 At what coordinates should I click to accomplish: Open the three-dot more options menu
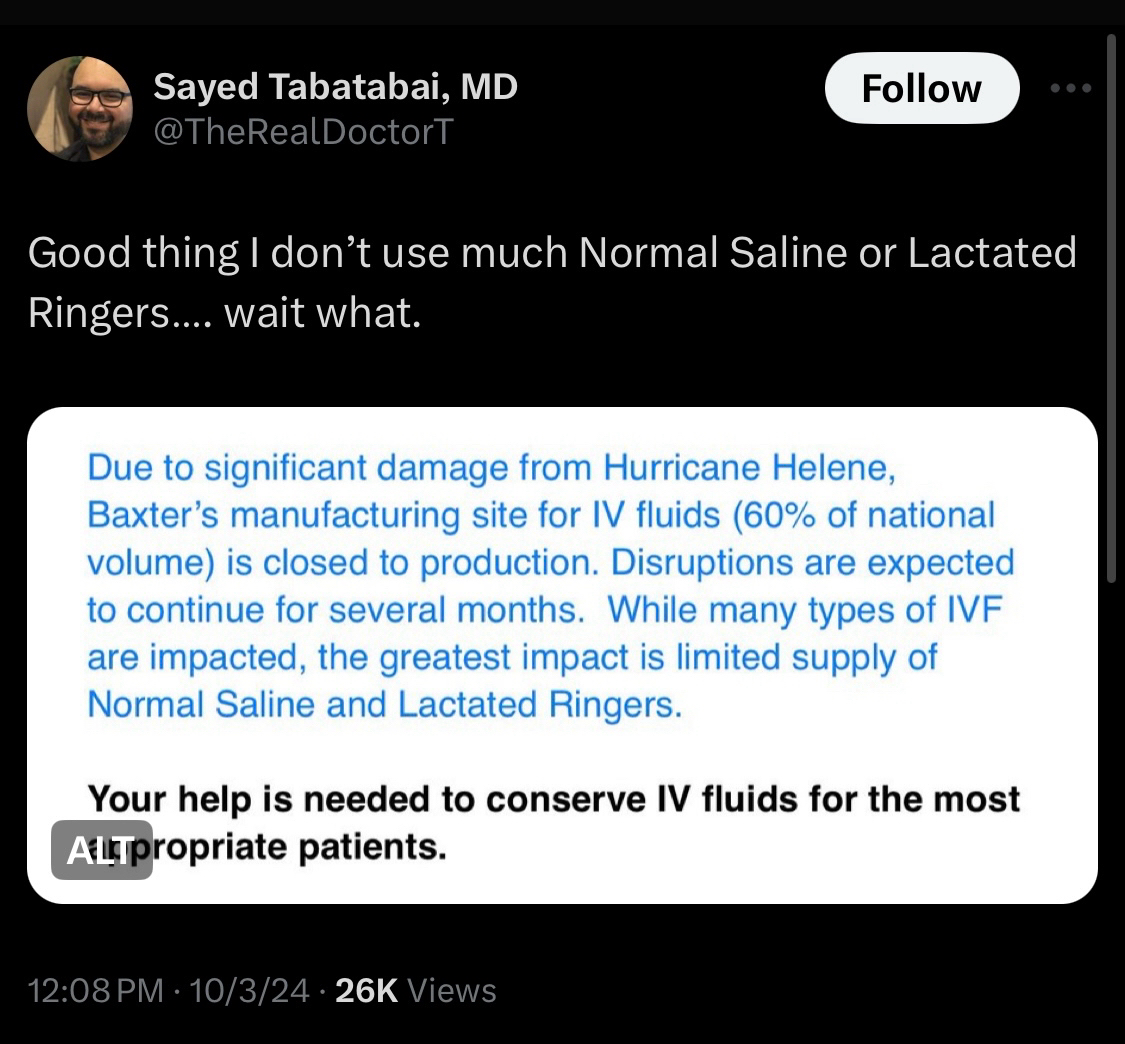click(x=1071, y=88)
